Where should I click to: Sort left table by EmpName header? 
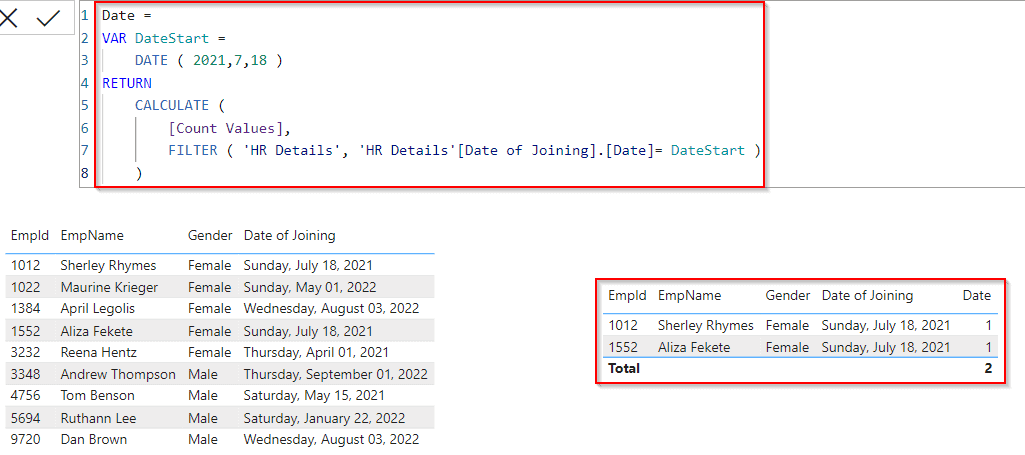click(92, 235)
